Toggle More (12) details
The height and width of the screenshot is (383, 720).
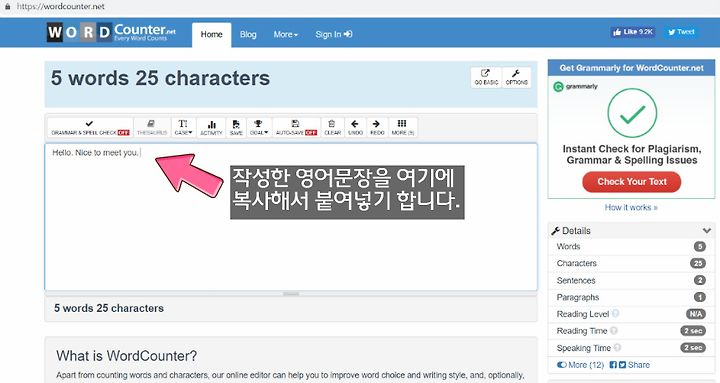pyautogui.click(x=580, y=365)
